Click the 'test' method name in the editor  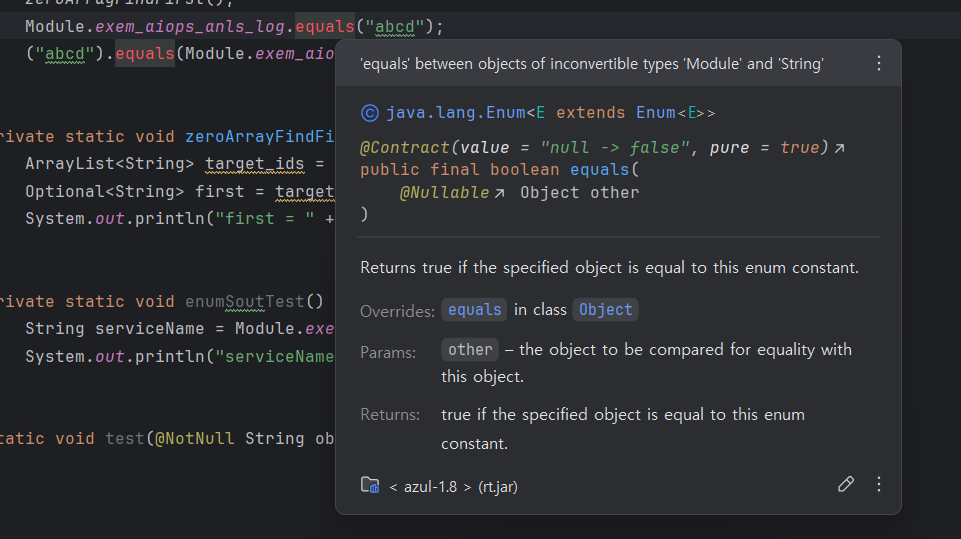(125, 438)
